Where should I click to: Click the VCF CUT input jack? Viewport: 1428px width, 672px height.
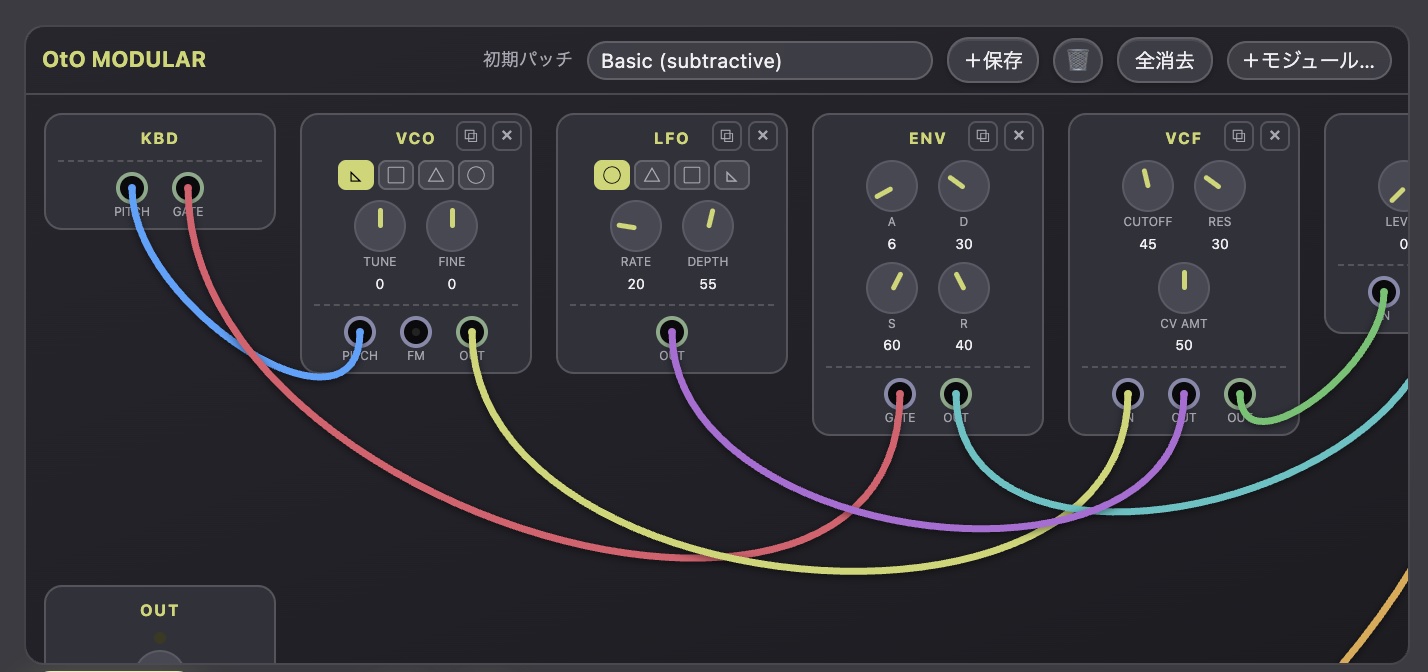tap(1184, 394)
